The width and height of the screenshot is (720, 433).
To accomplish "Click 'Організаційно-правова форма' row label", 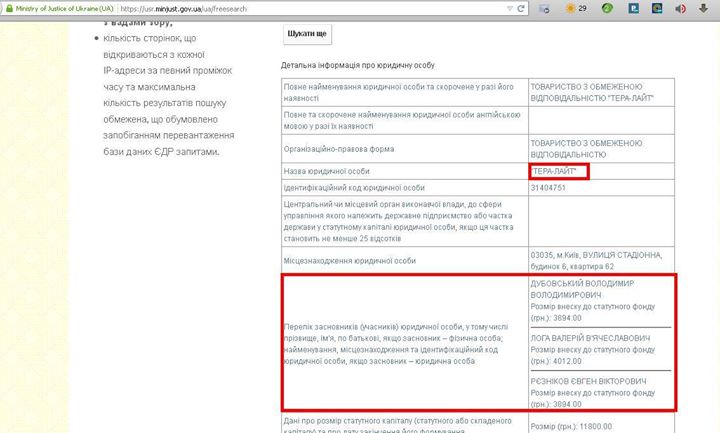I will click(x=339, y=149).
